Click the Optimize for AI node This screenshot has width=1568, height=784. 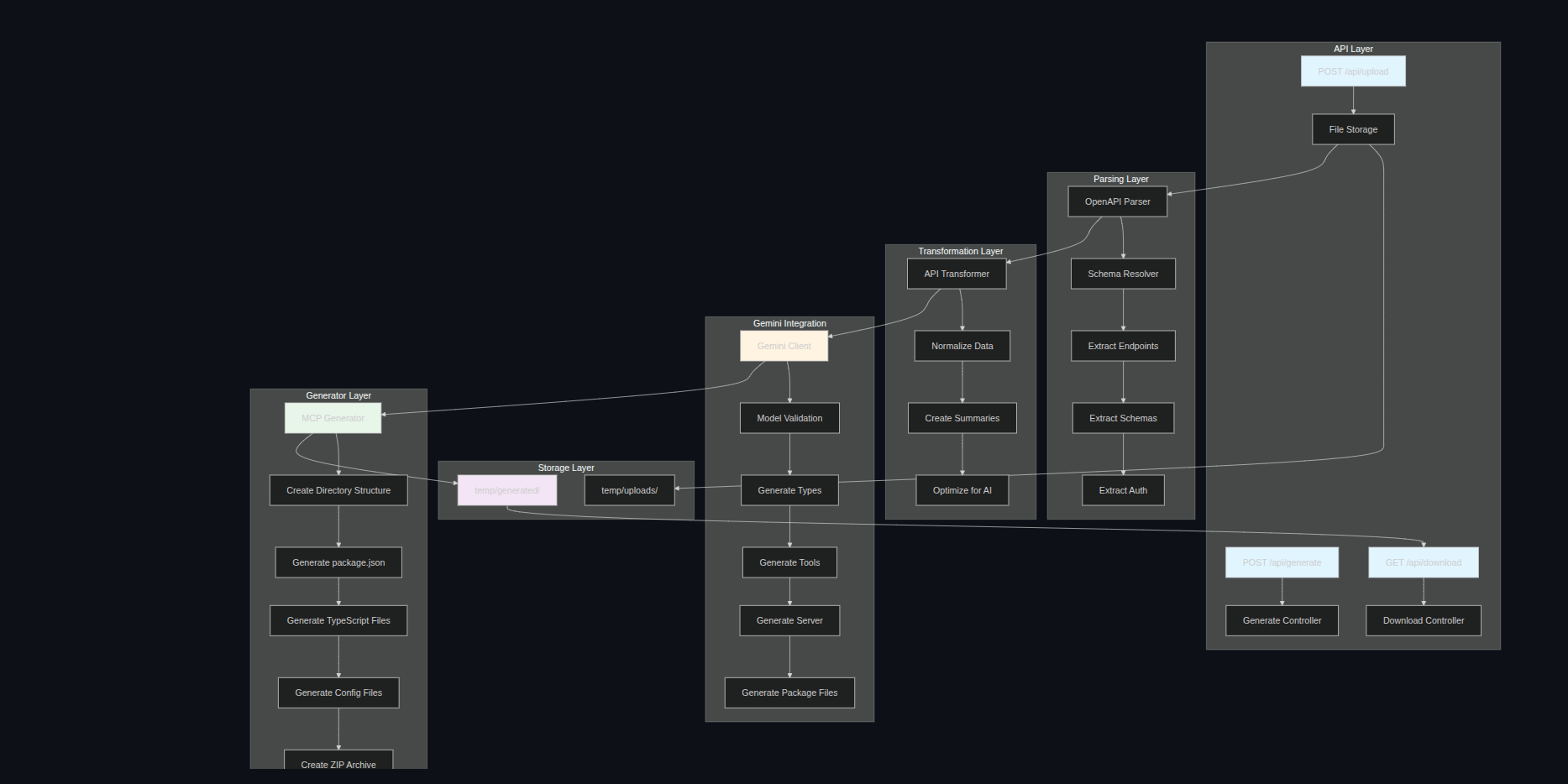tap(962, 490)
